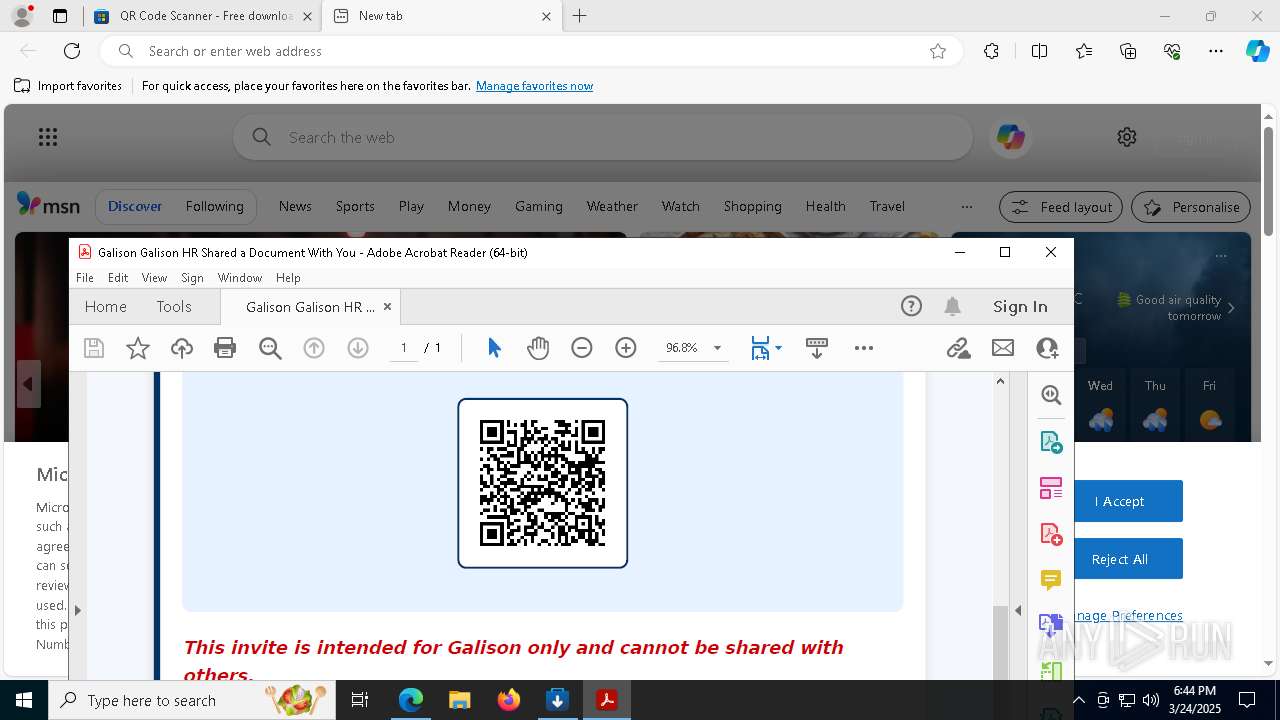Viewport: 1280px width, 720px height.
Task: Open View menu in Acrobat
Action: [154, 278]
